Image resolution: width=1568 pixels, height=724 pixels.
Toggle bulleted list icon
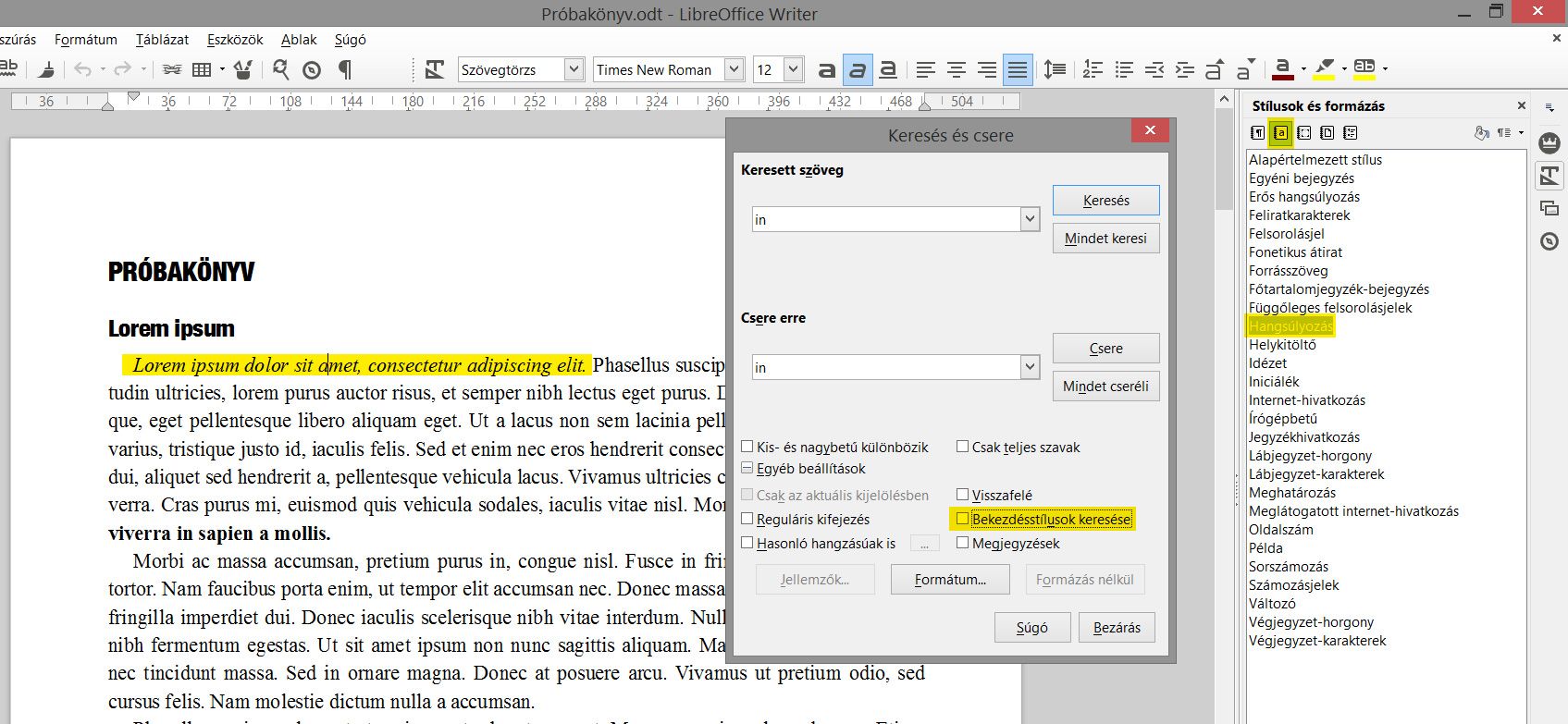click(x=1124, y=69)
